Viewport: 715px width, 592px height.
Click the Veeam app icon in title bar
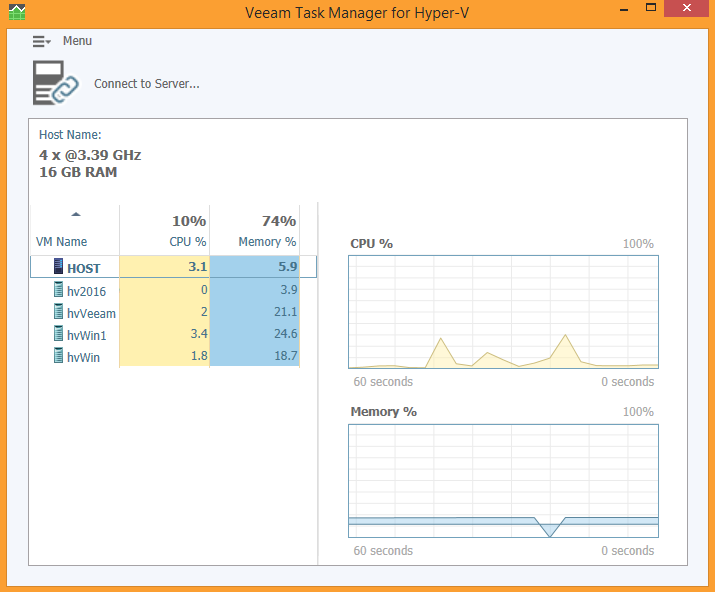click(x=17, y=12)
